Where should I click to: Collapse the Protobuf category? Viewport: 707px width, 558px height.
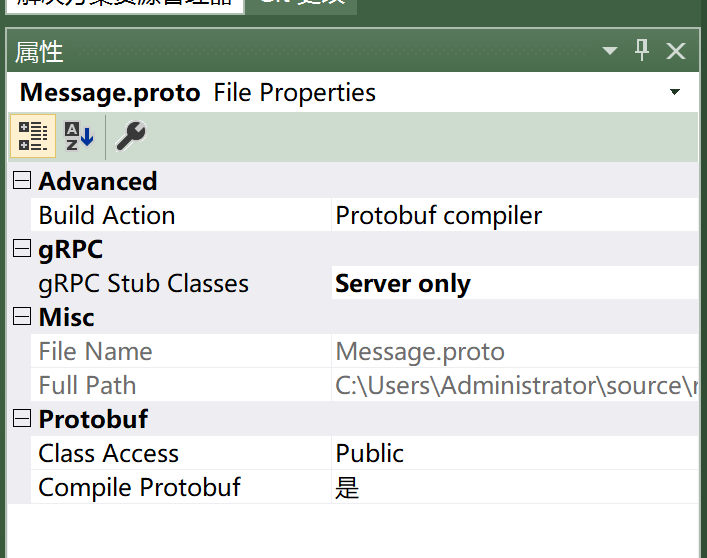point(20,419)
